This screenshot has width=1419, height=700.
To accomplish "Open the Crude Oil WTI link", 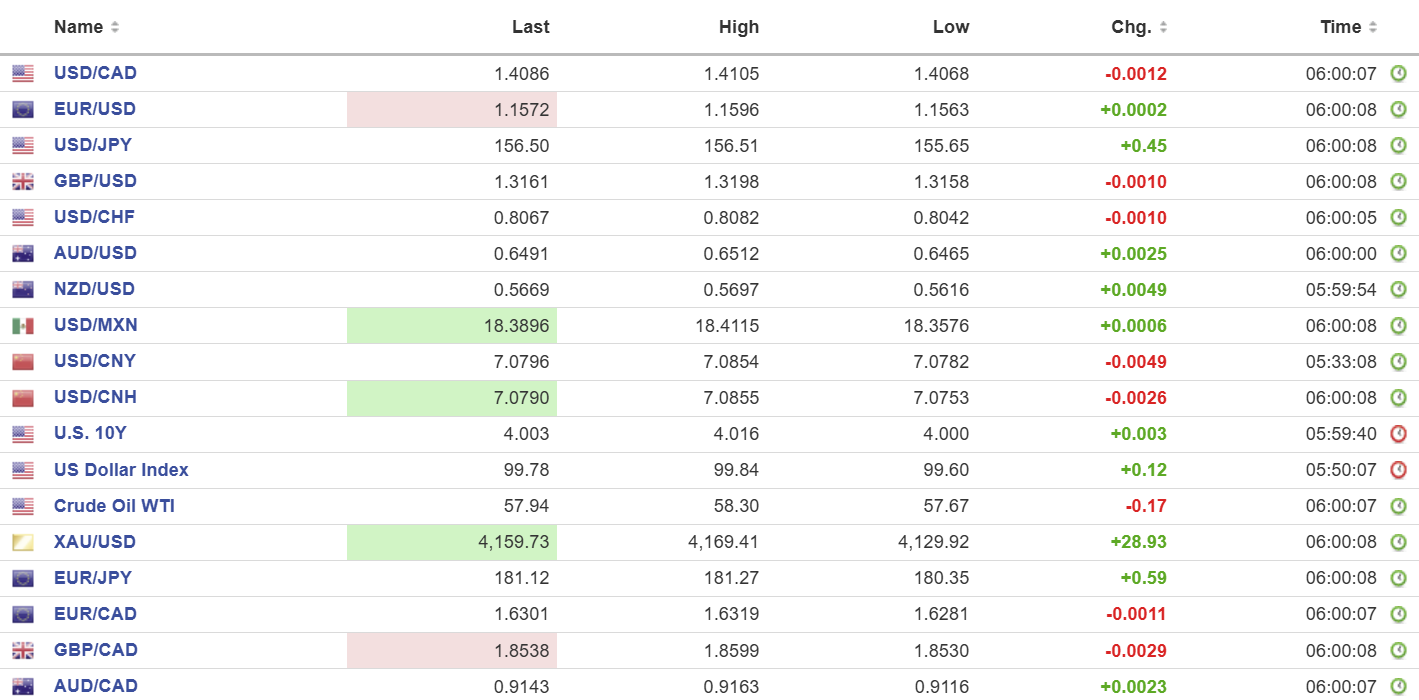I will (114, 506).
